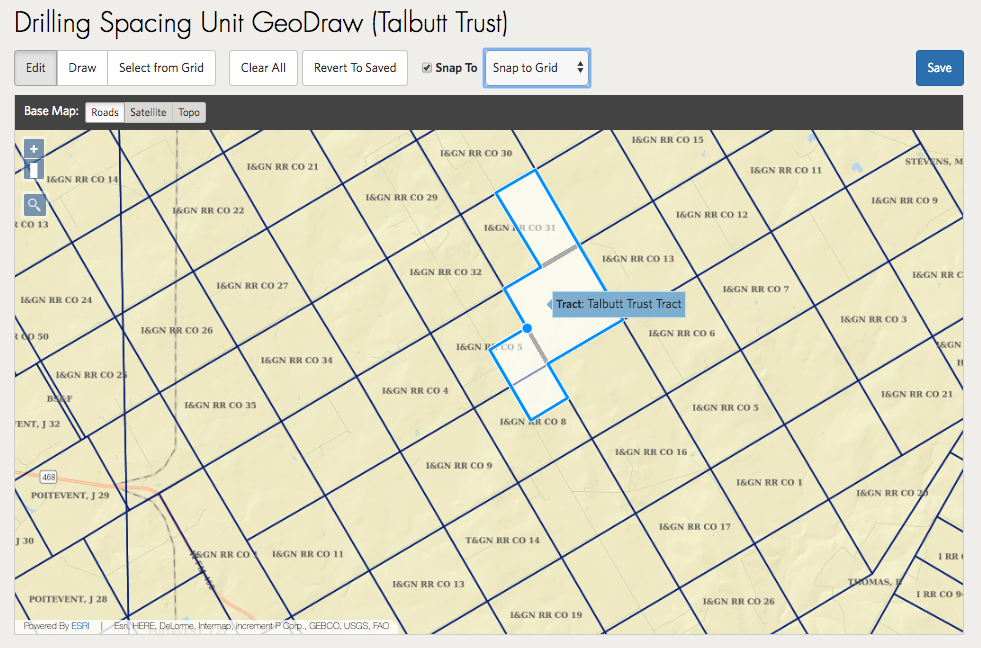Click the I&GN RR CO 29 label
The image size is (981, 648).
tap(402, 197)
